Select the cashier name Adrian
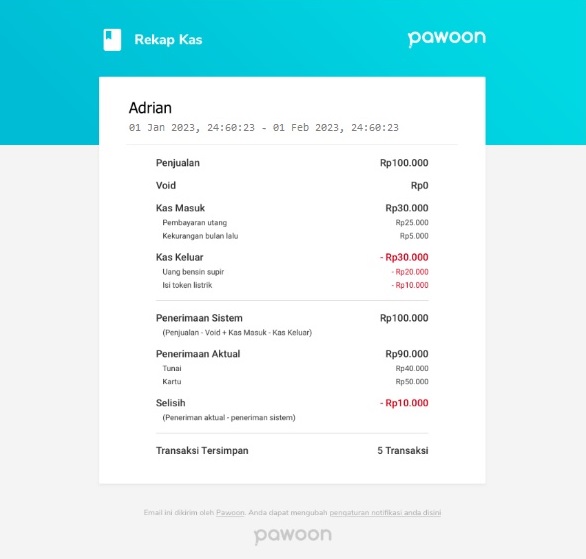This screenshot has width=586, height=559. [x=150, y=108]
